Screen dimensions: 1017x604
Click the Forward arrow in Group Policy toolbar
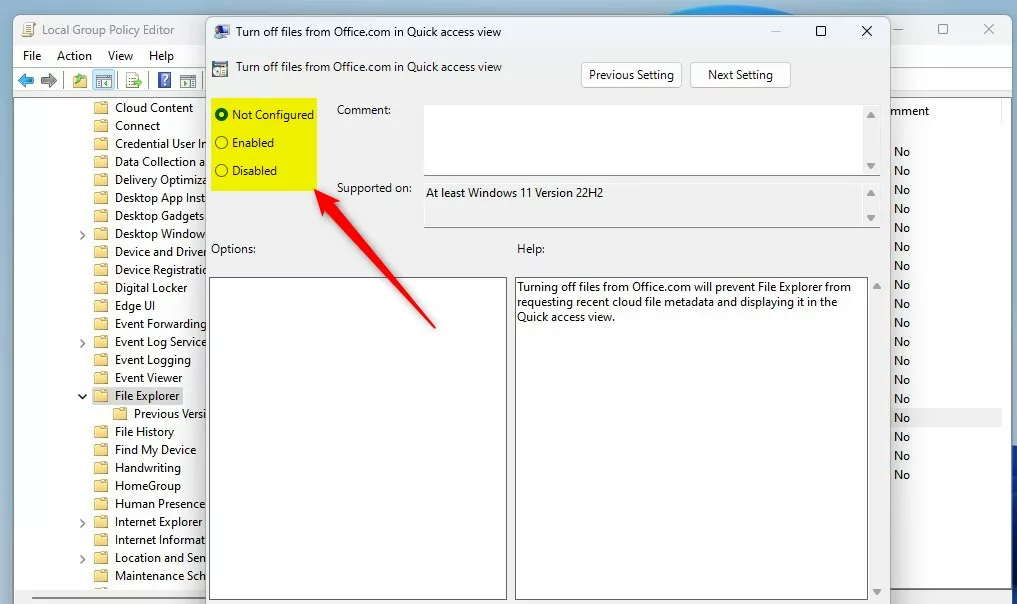pyautogui.click(x=49, y=80)
